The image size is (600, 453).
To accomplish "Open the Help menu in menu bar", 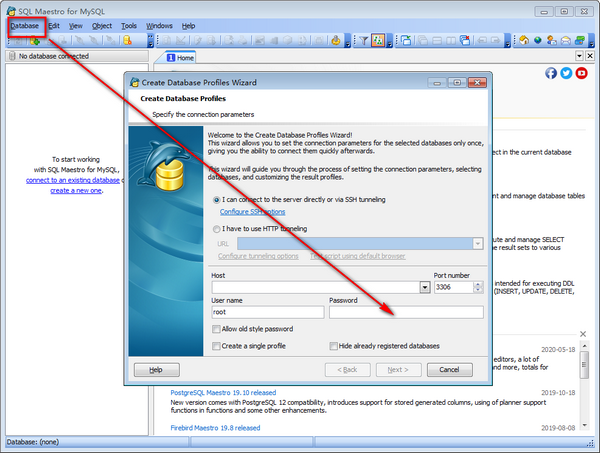I will tap(188, 26).
